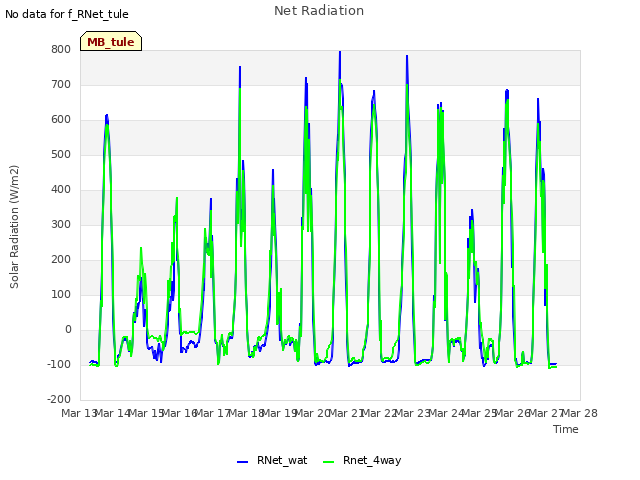Click the Solar Radiation (W/m2) axis label
Image resolution: width=640 pixels, height=480 pixels.
tap(14, 227)
